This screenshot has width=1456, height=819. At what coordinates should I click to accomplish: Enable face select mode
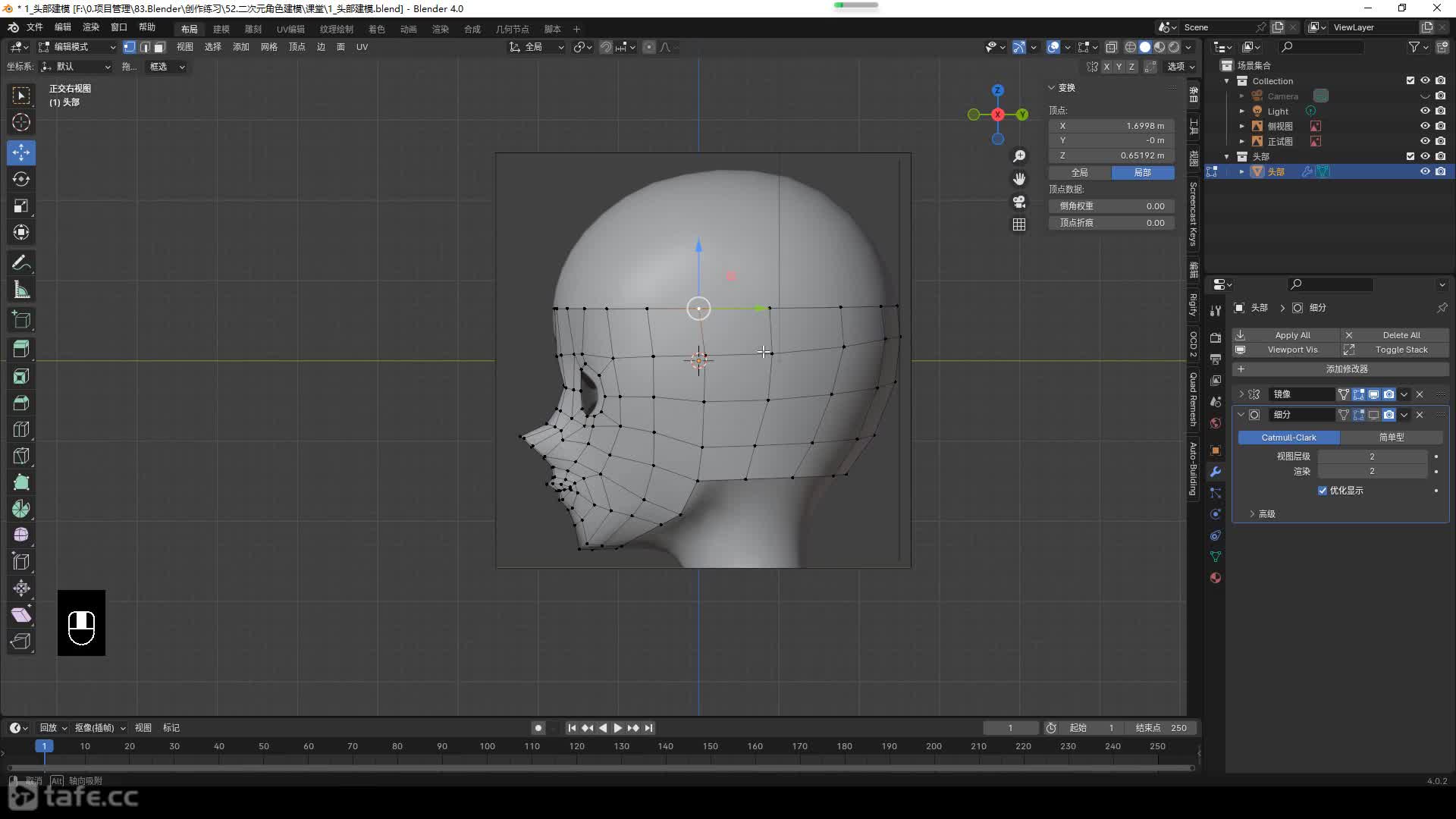click(159, 47)
